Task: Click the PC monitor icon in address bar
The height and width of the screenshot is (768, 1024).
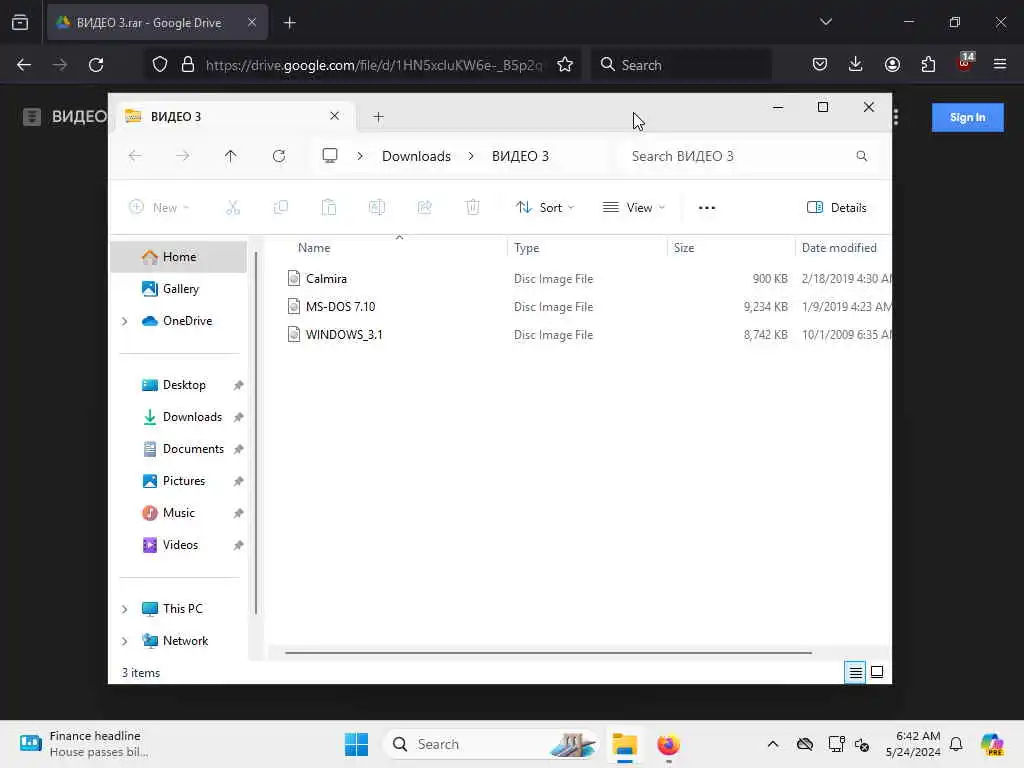Action: click(x=330, y=155)
